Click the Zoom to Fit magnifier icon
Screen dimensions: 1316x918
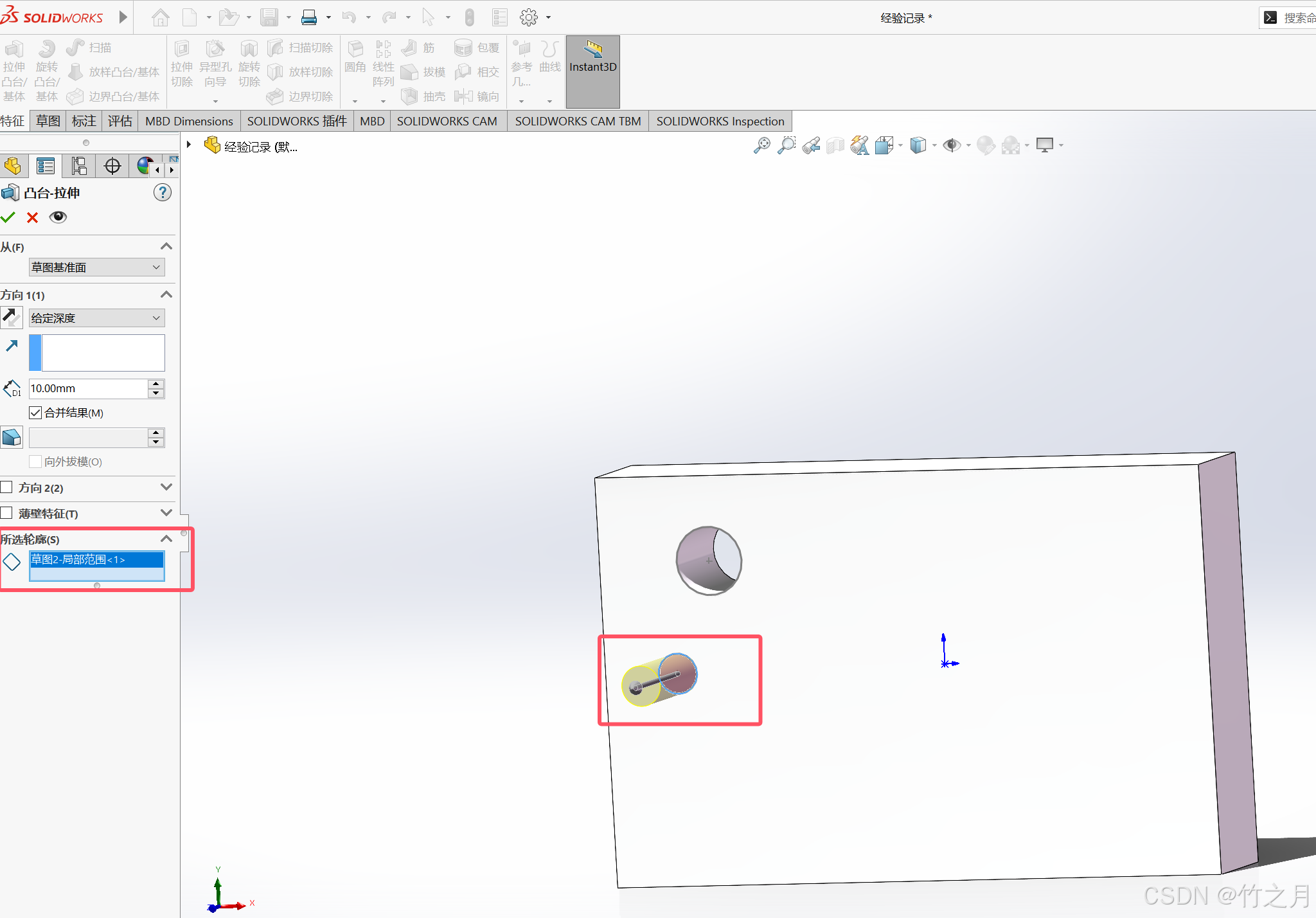(x=761, y=145)
